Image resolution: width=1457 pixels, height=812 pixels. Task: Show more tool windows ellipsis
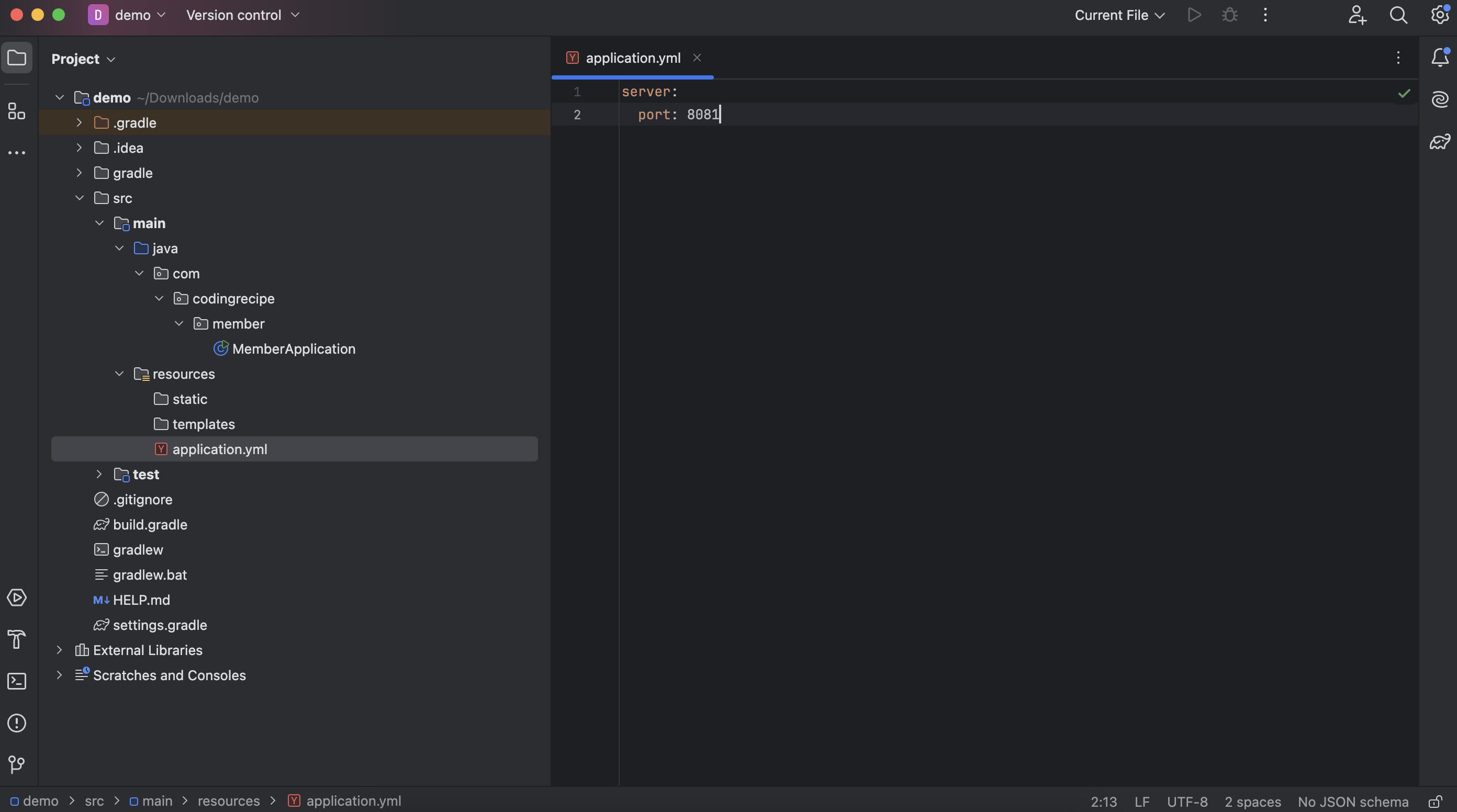(16, 153)
